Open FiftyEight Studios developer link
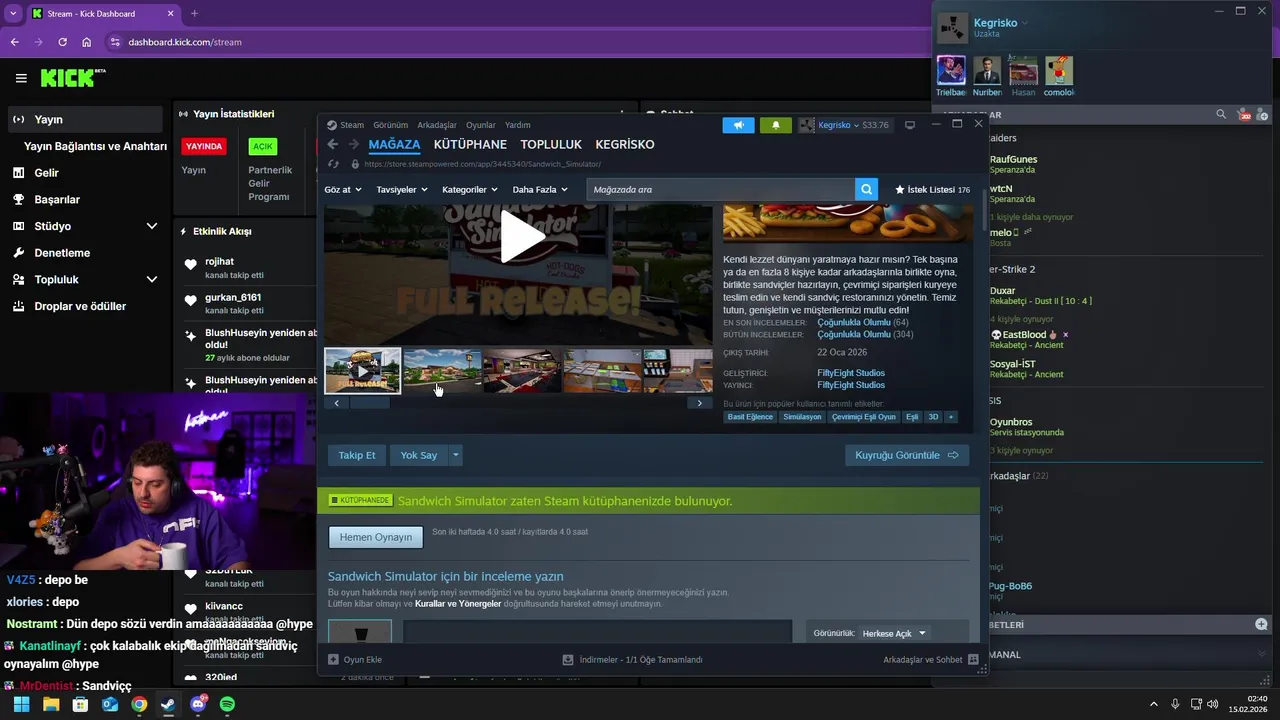Viewport: 1280px width, 720px height. [x=851, y=373]
